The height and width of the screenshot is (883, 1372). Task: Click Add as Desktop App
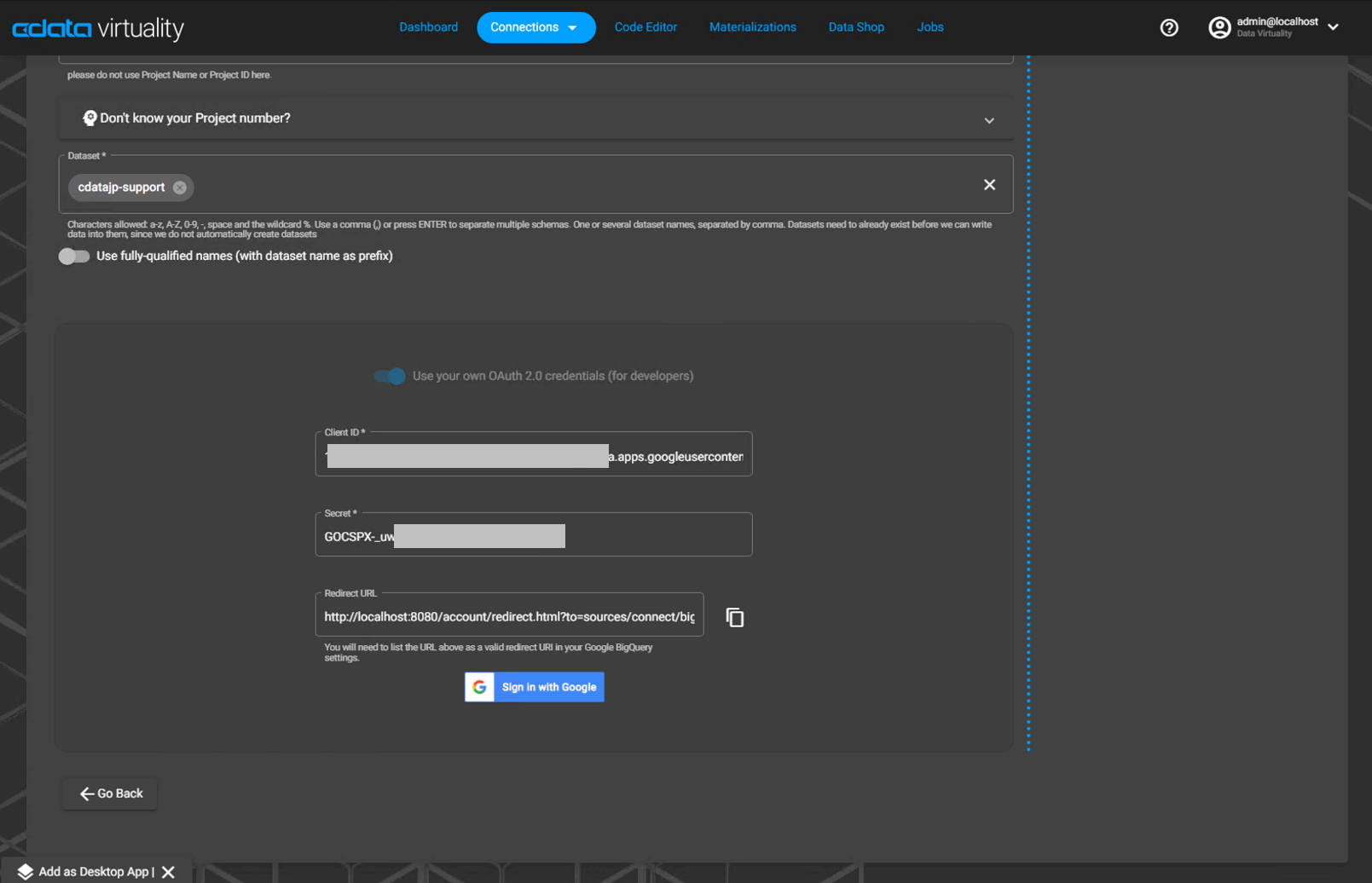point(94,872)
